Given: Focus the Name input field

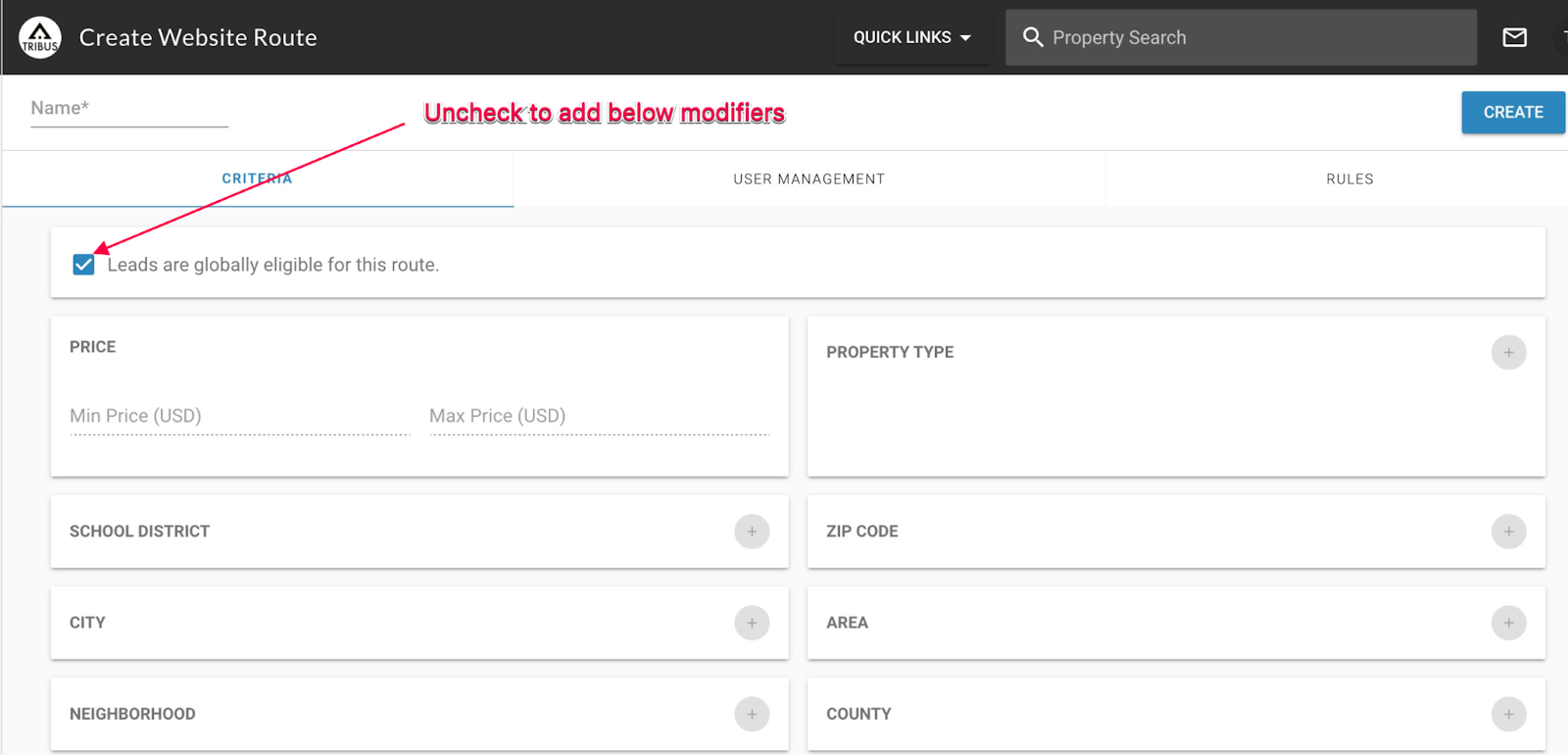Looking at the screenshot, I should point(129,109).
